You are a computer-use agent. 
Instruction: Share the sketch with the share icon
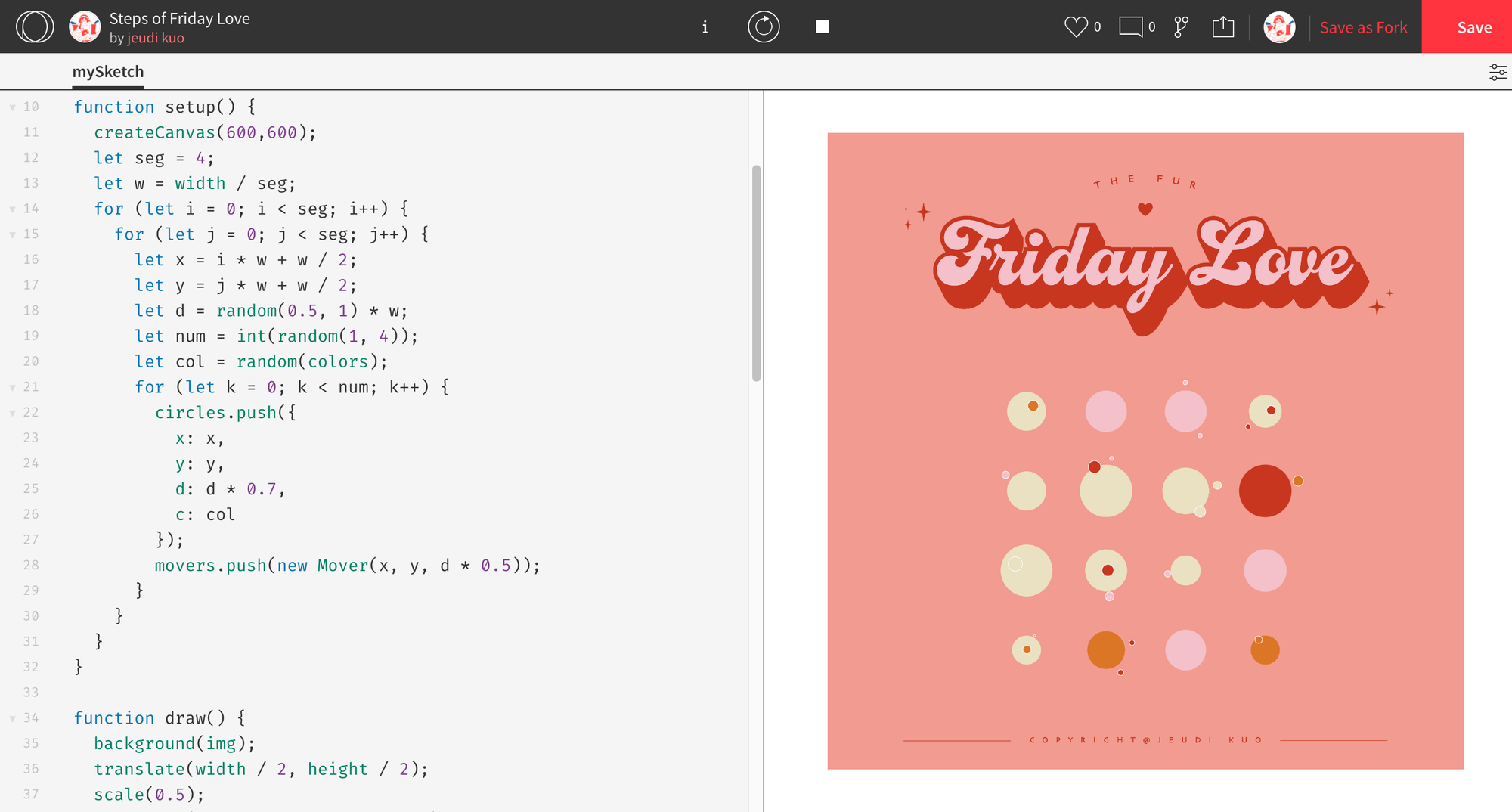(1222, 27)
